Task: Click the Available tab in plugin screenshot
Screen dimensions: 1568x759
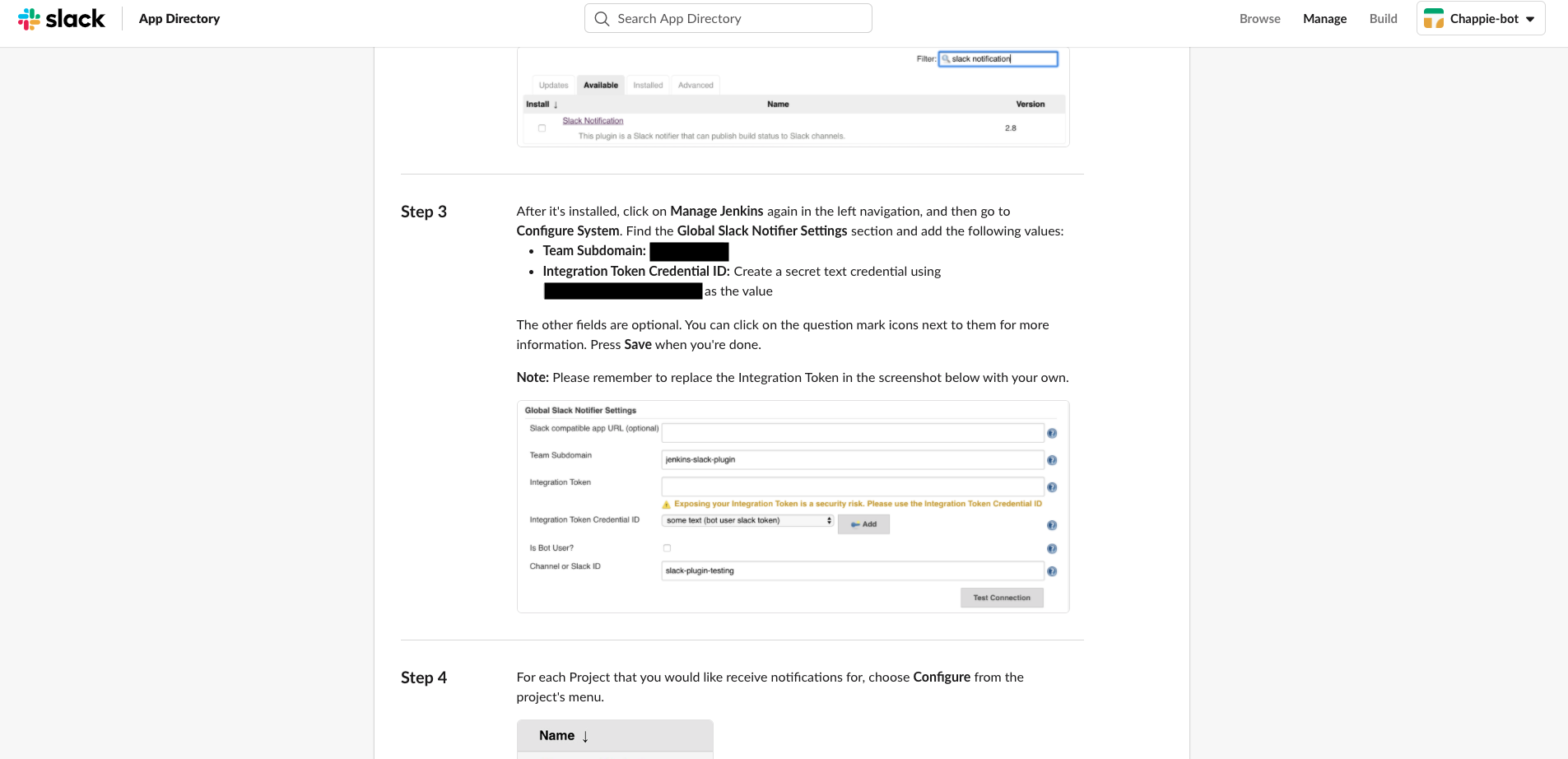Action: coord(601,85)
